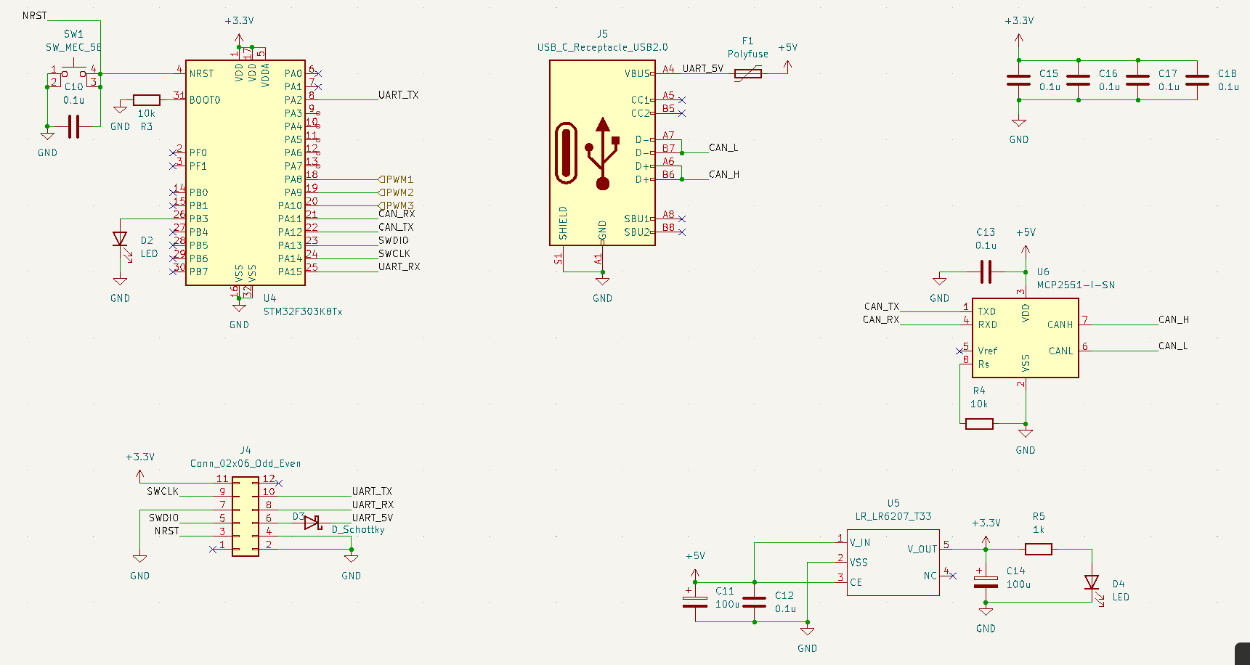Select the R5 1k resistor
The height and width of the screenshot is (665, 1250).
click(x=1038, y=548)
